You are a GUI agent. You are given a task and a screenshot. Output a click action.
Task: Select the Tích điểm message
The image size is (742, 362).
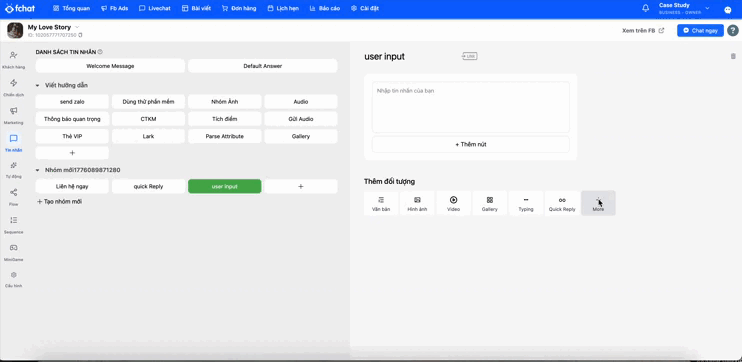tap(225, 119)
